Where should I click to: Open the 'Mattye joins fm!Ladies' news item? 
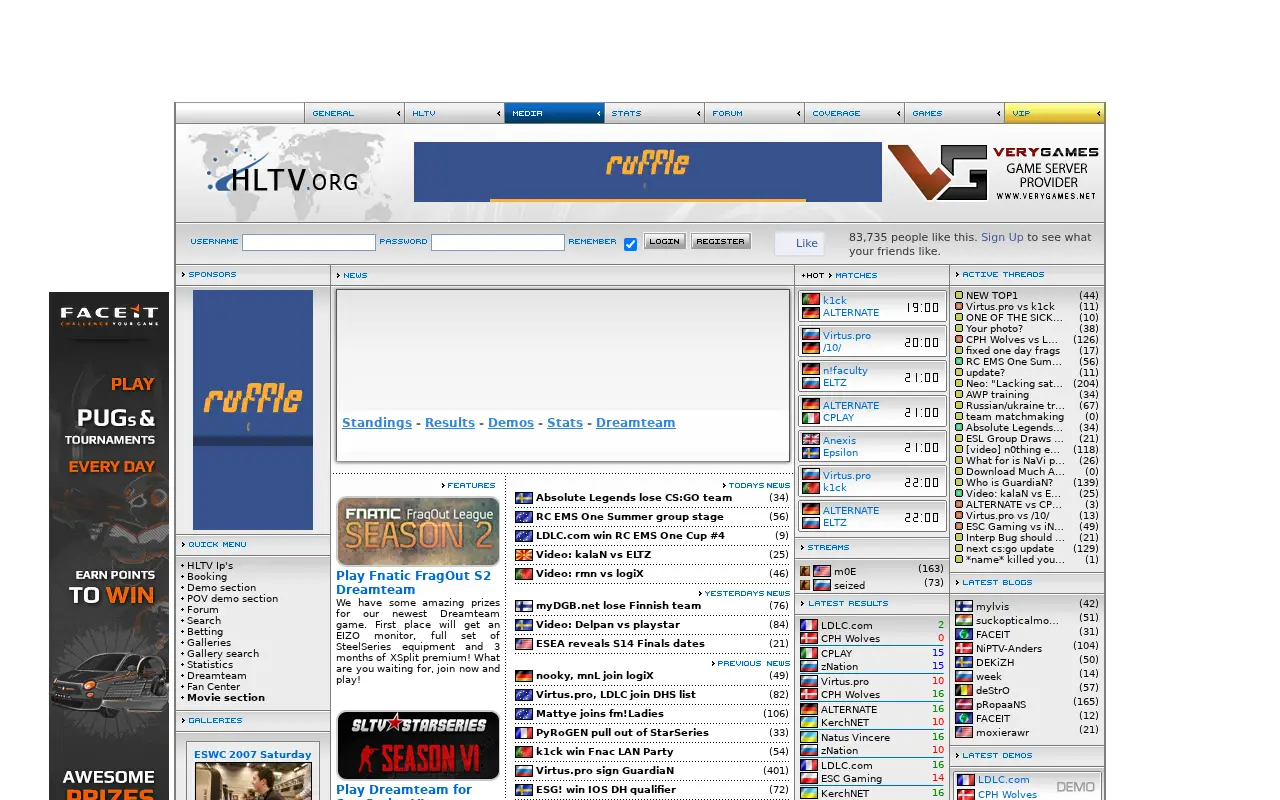point(600,714)
